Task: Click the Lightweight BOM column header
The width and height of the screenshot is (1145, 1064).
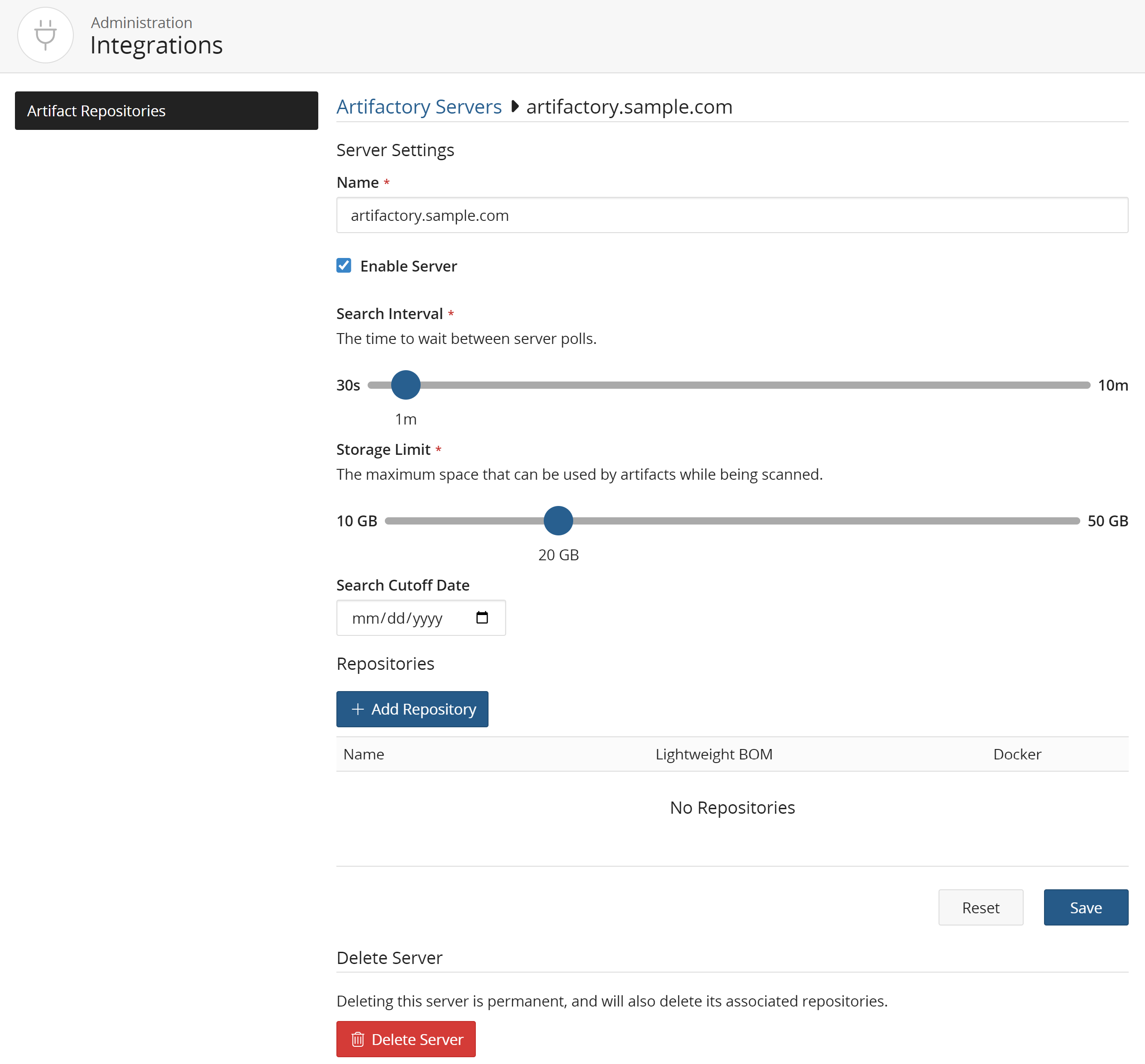Action: pyautogui.click(x=714, y=754)
